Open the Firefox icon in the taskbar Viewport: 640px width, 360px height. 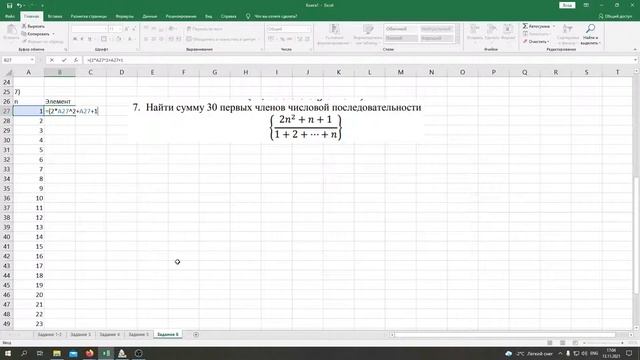click(89, 353)
